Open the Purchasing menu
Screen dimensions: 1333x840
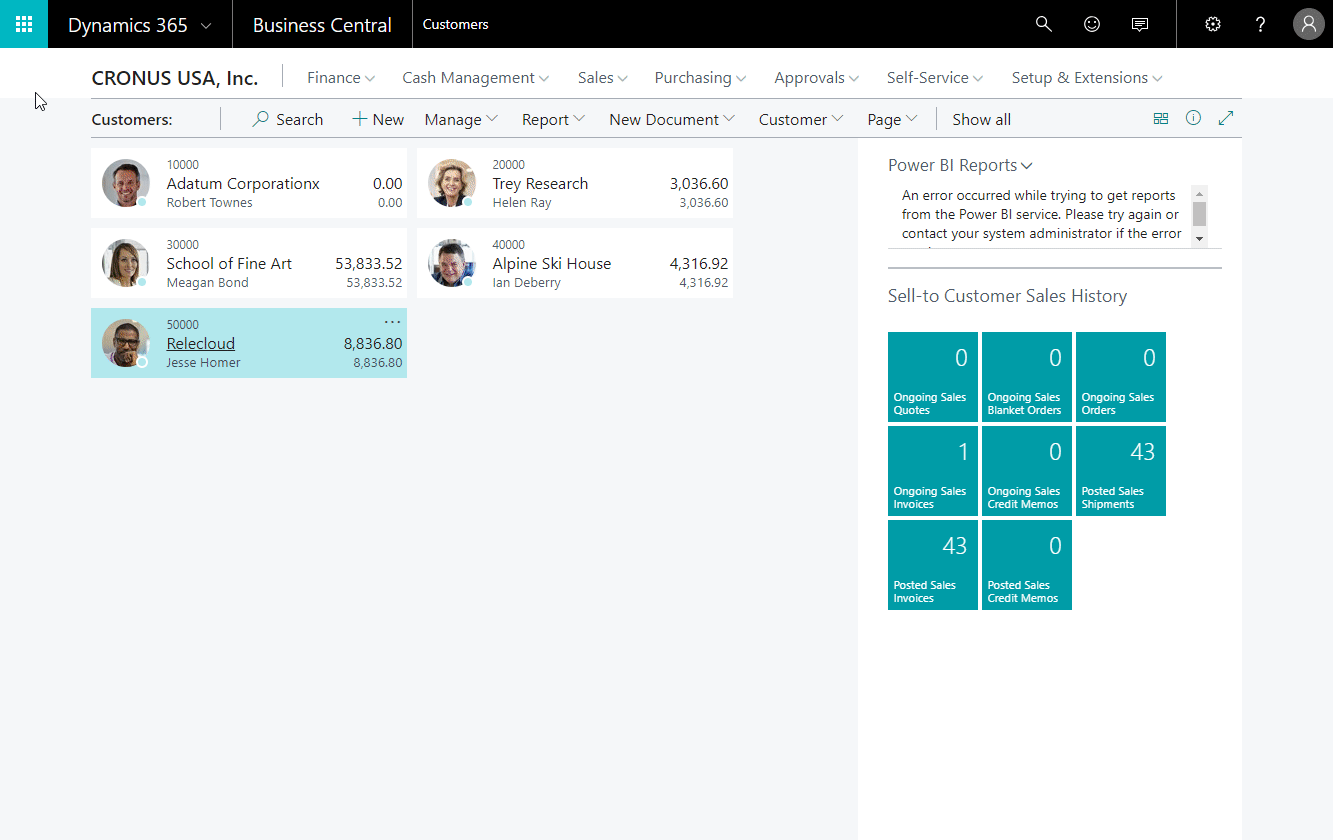coord(700,77)
